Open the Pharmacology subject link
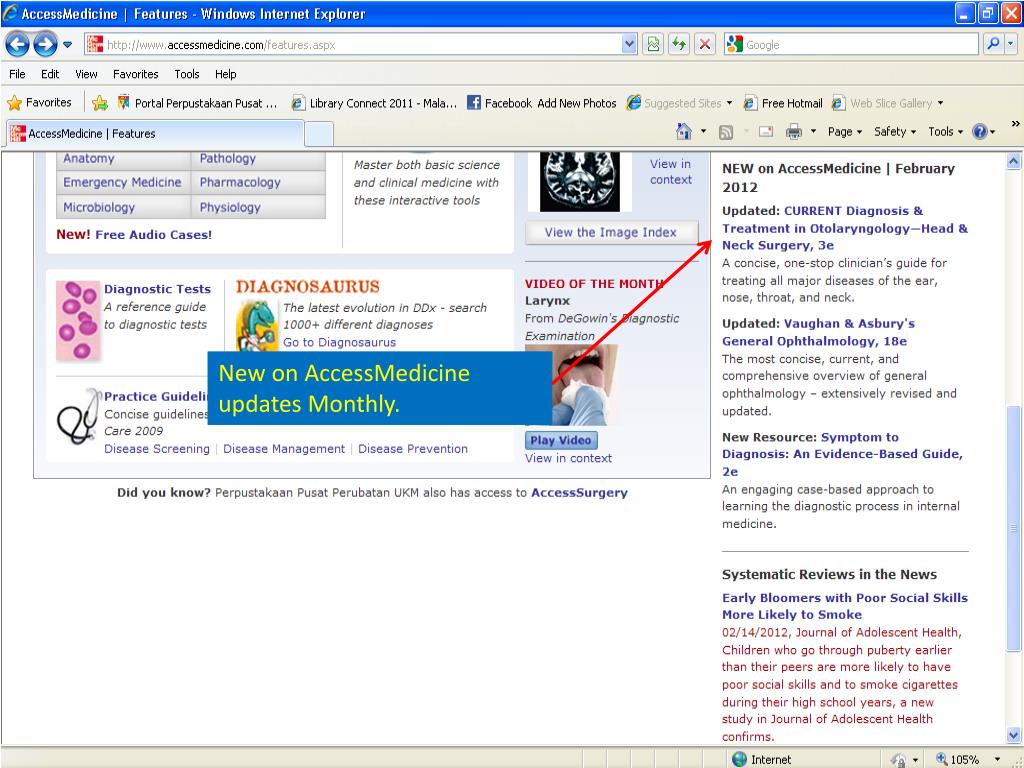This screenshot has height=768, width=1024. pos(240,182)
